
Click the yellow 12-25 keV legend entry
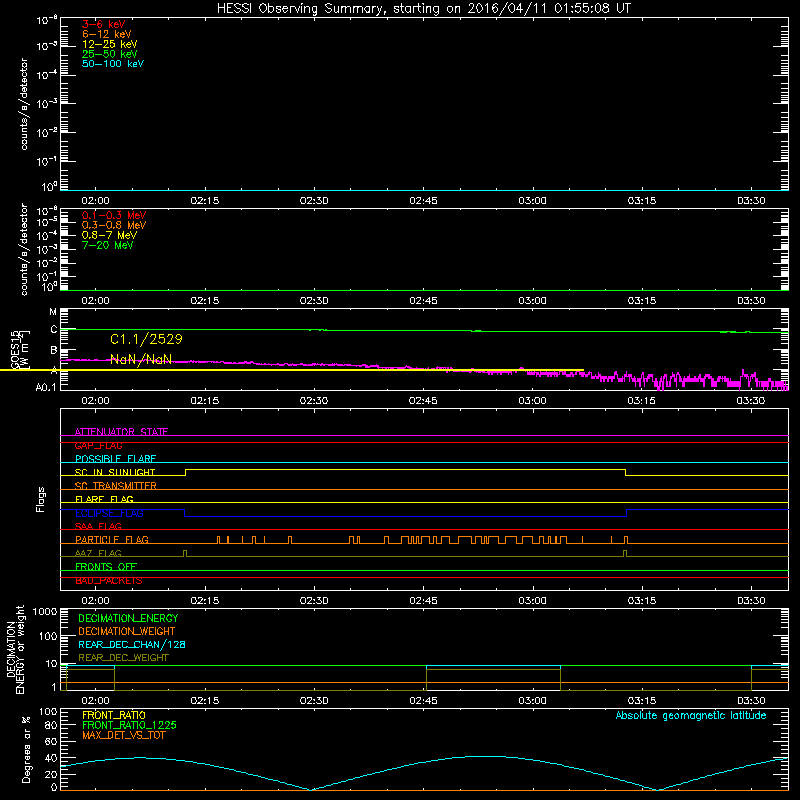(x=109, y=44)
